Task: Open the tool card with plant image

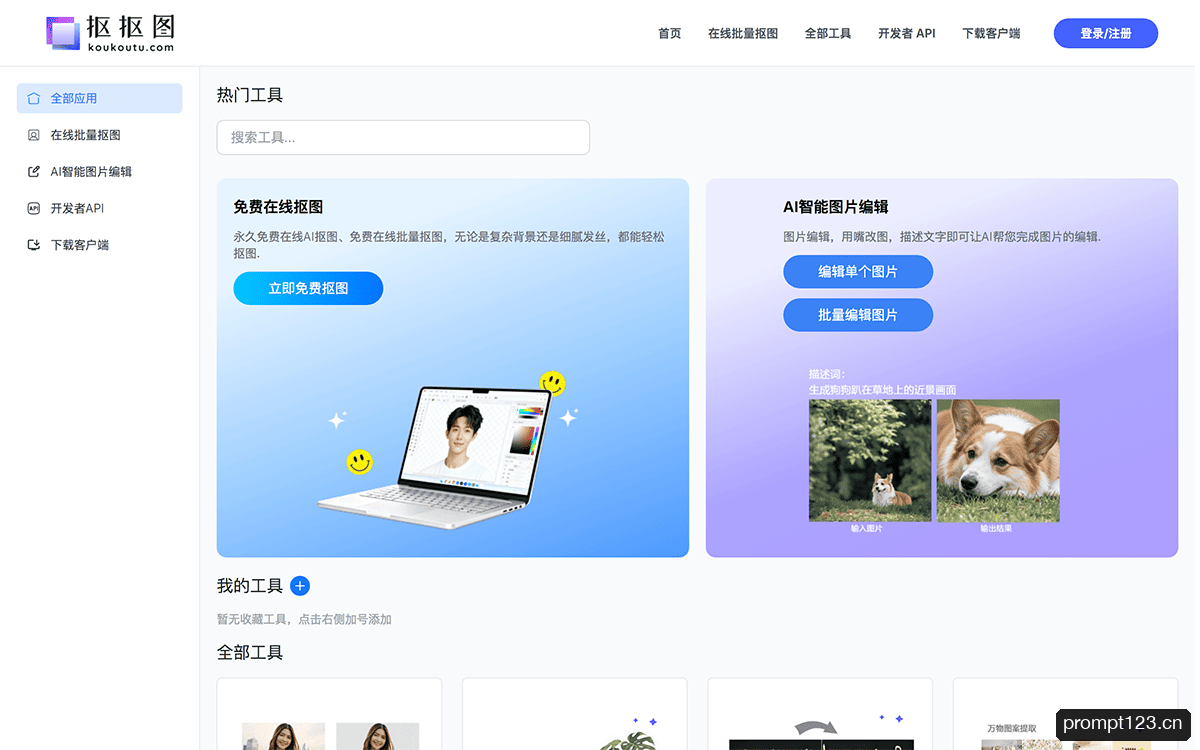Action: click(x=575, y=714)
